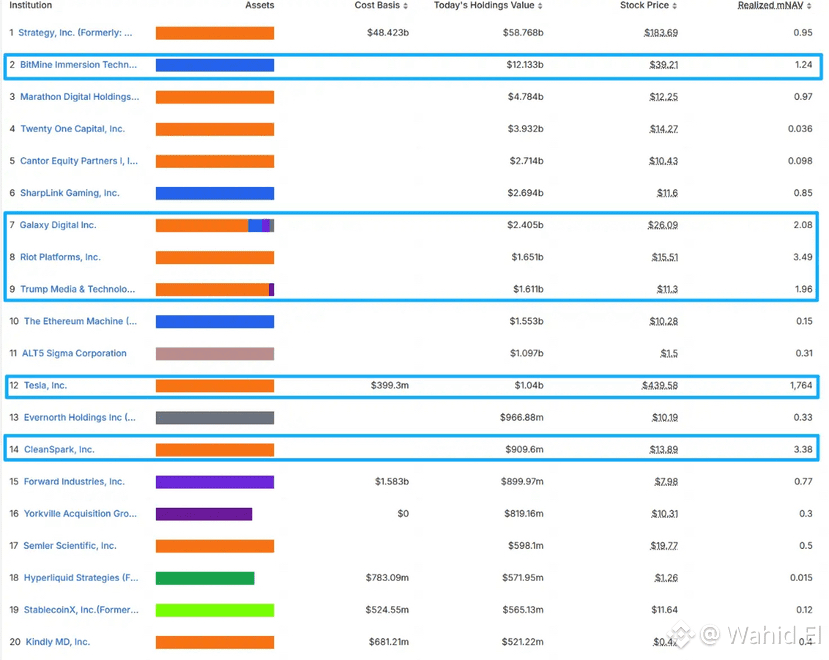Open Trump Media & Technolo... link
The height and width of the screenshot is (660, 829).
pyautogui.click(x=78, y=289)
